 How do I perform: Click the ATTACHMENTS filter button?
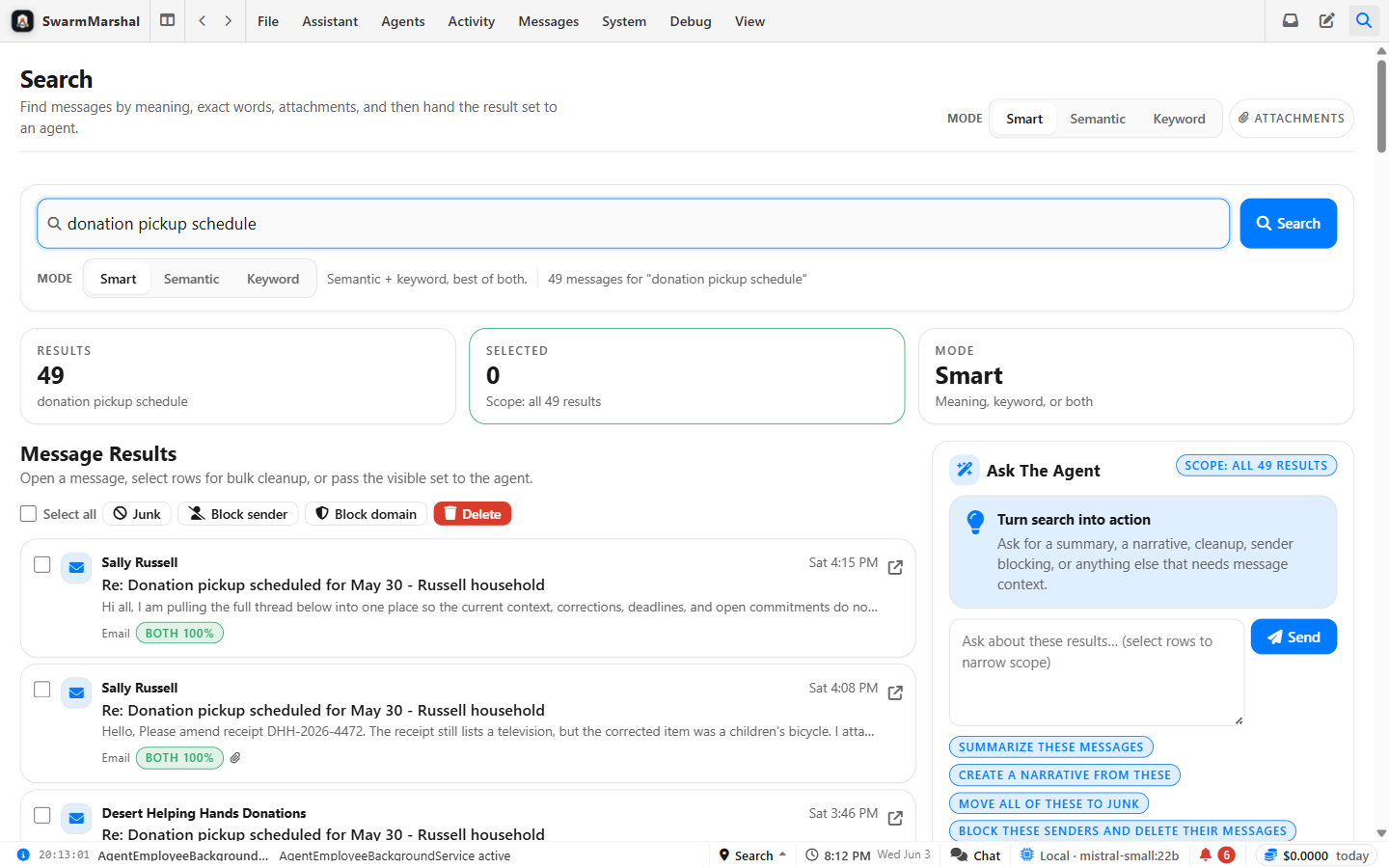click(1292, 119)
